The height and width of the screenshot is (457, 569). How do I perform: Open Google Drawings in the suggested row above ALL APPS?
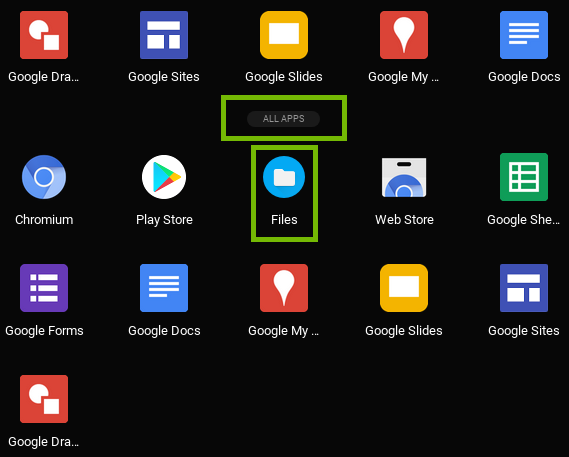(44, 35)
